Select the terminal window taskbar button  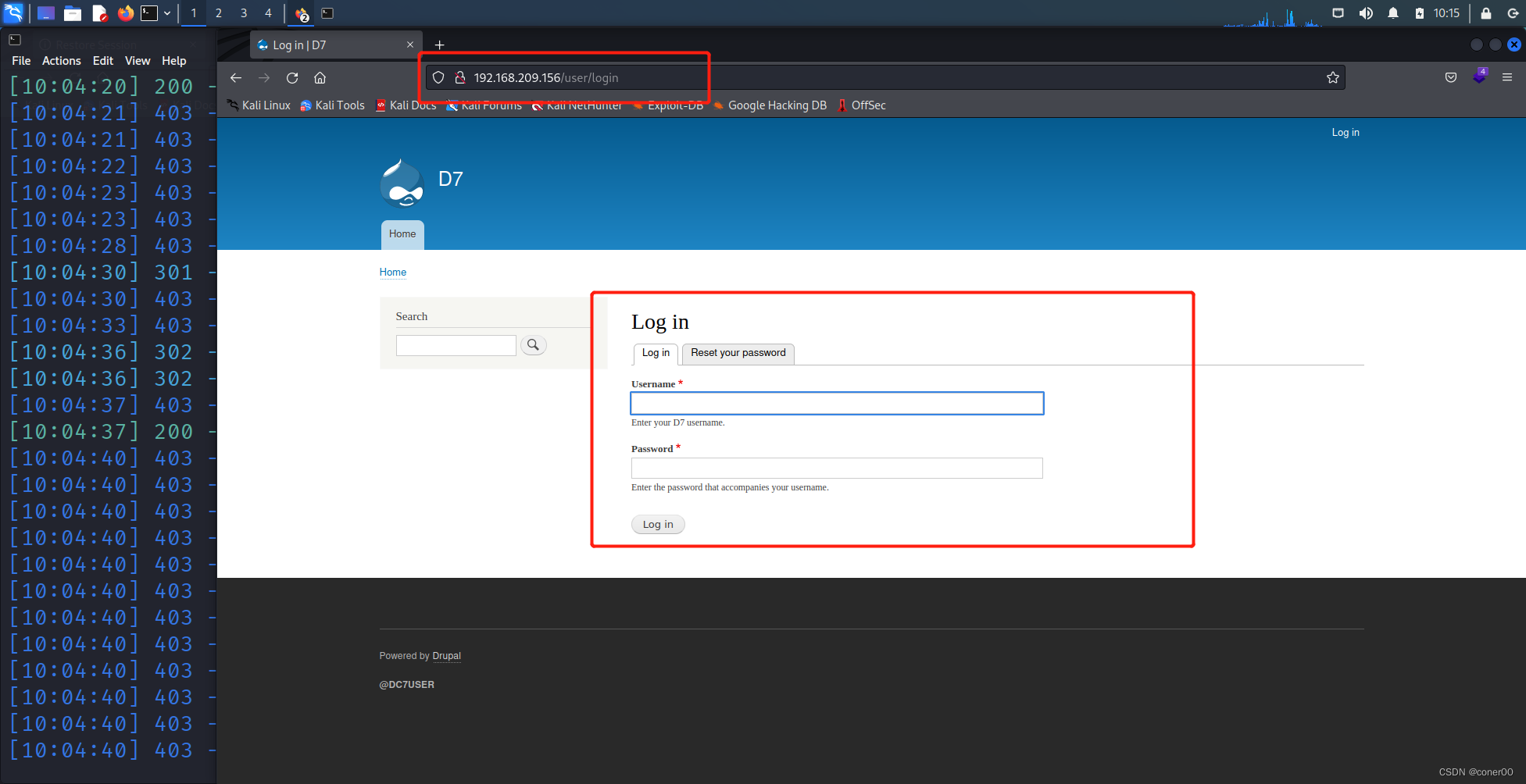(327, 13)
